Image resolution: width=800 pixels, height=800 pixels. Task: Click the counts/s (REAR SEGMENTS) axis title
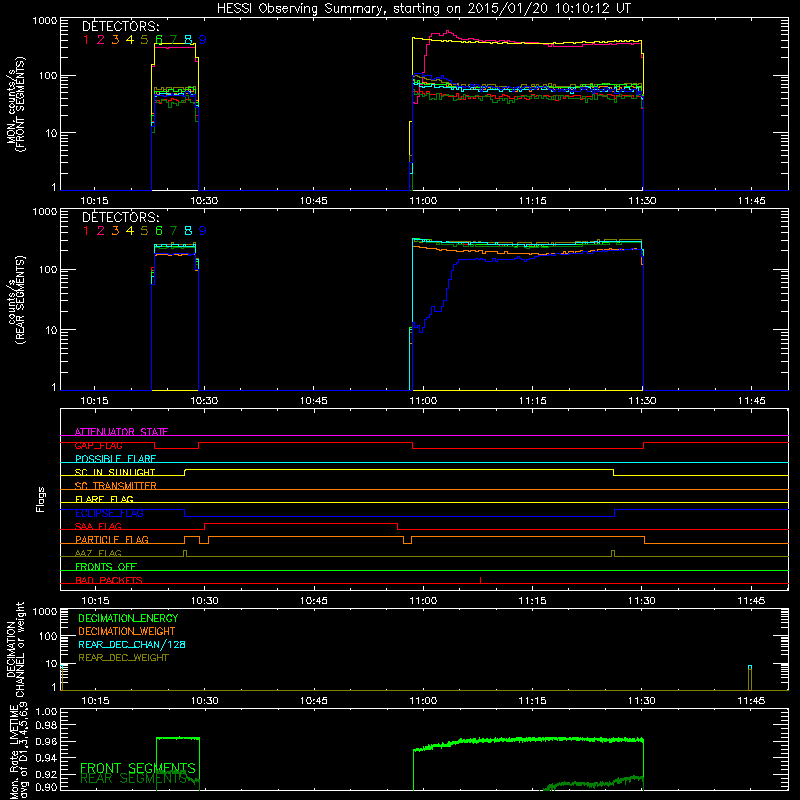(15, 300)
